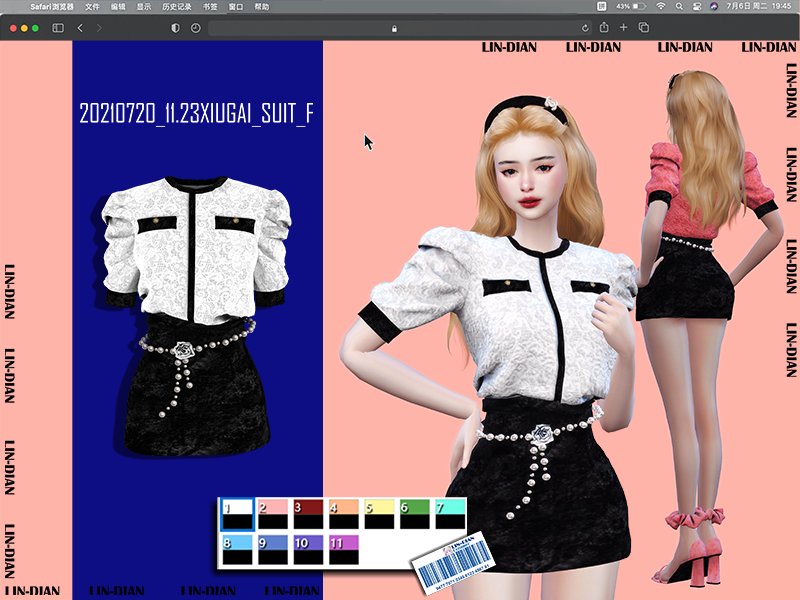This screenshot has width=800, height=600.
Task: Open Spotlight search in the menu bar
Action: 679,7
